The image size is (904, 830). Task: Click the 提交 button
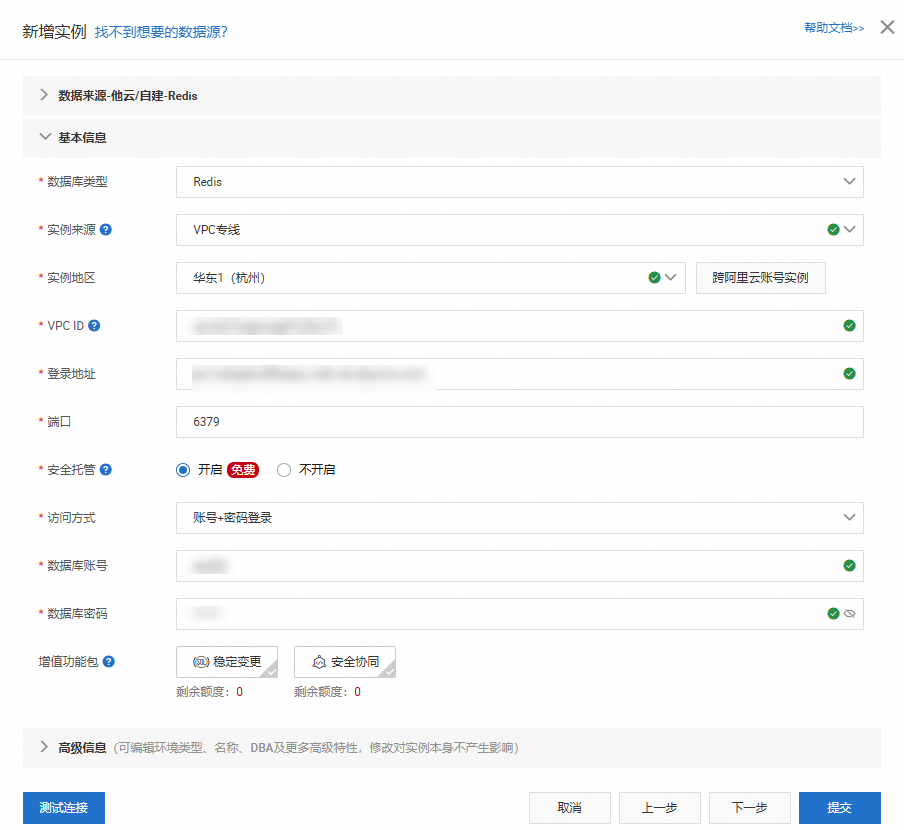pos(839,808)
